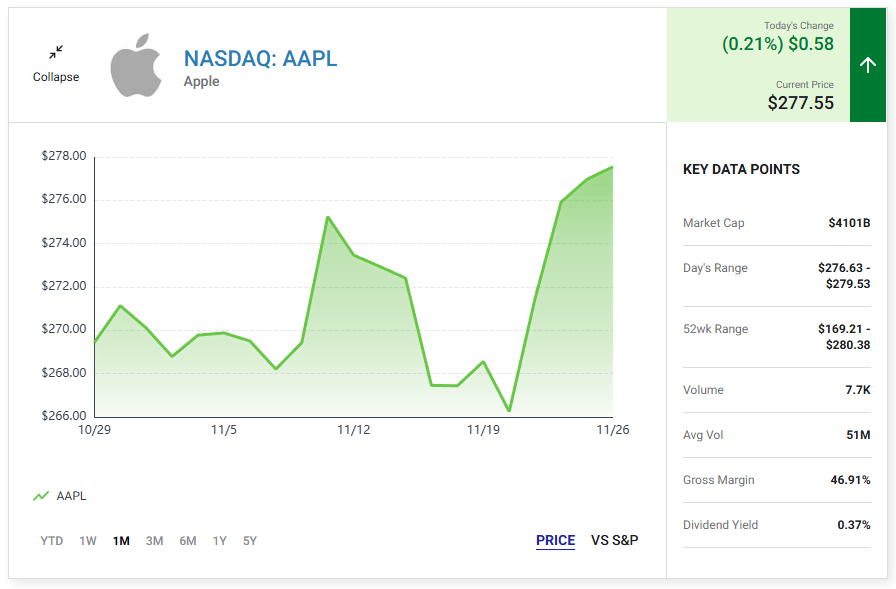896x589 pixels.
Task: Select the YTD time range
Action: [51, 540]
